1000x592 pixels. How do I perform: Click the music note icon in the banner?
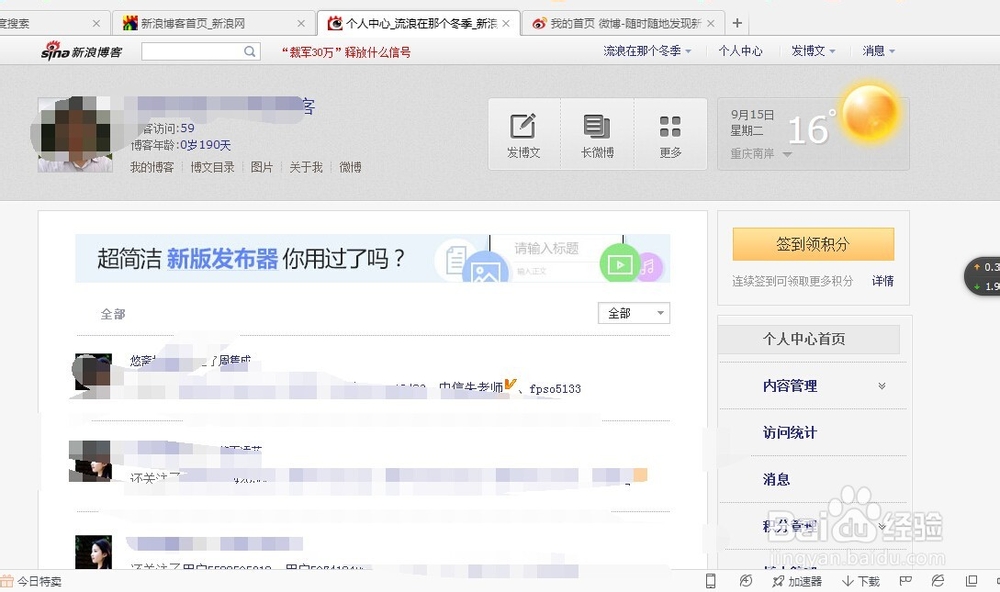(649, 265)
